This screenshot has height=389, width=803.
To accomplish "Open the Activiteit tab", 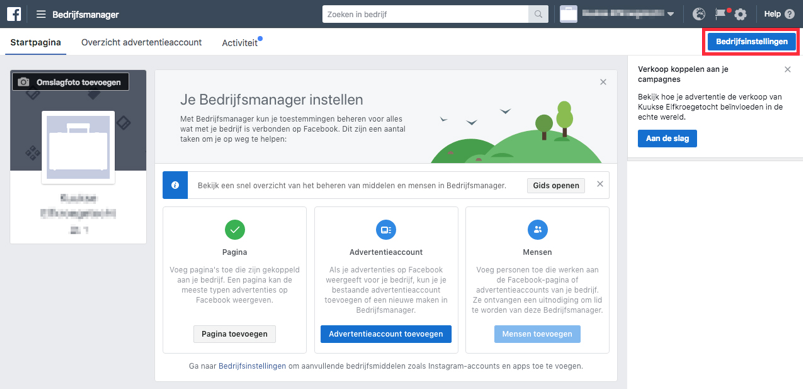I will 240,43.
